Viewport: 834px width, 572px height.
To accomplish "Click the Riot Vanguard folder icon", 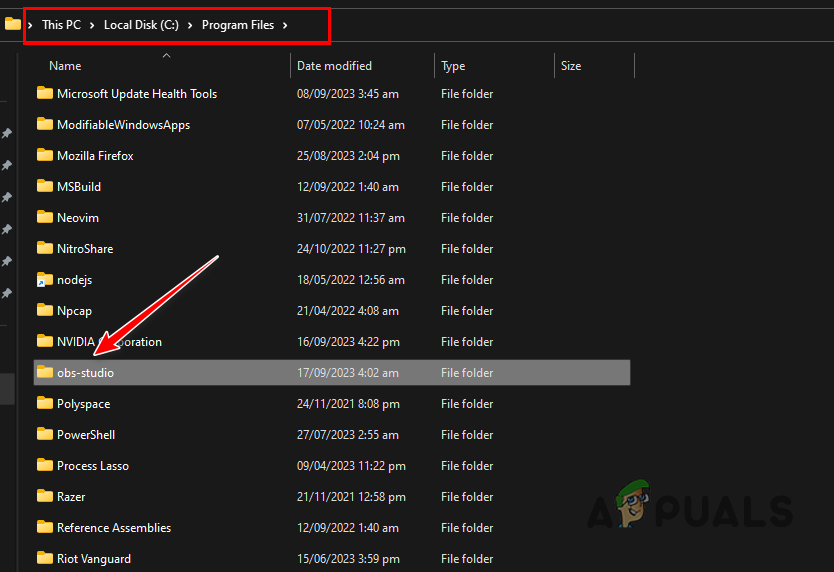I will coord(45,558).
